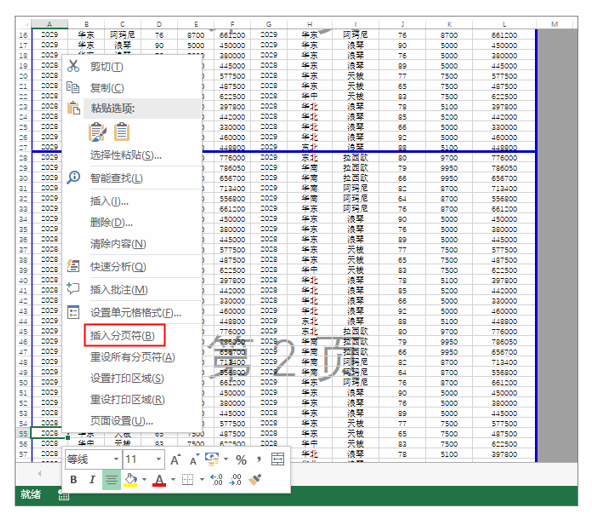Viewport: 592px width, 525px height.
Task: Click cell 397800 in row 57 column L
Action: tap(504, 454)
